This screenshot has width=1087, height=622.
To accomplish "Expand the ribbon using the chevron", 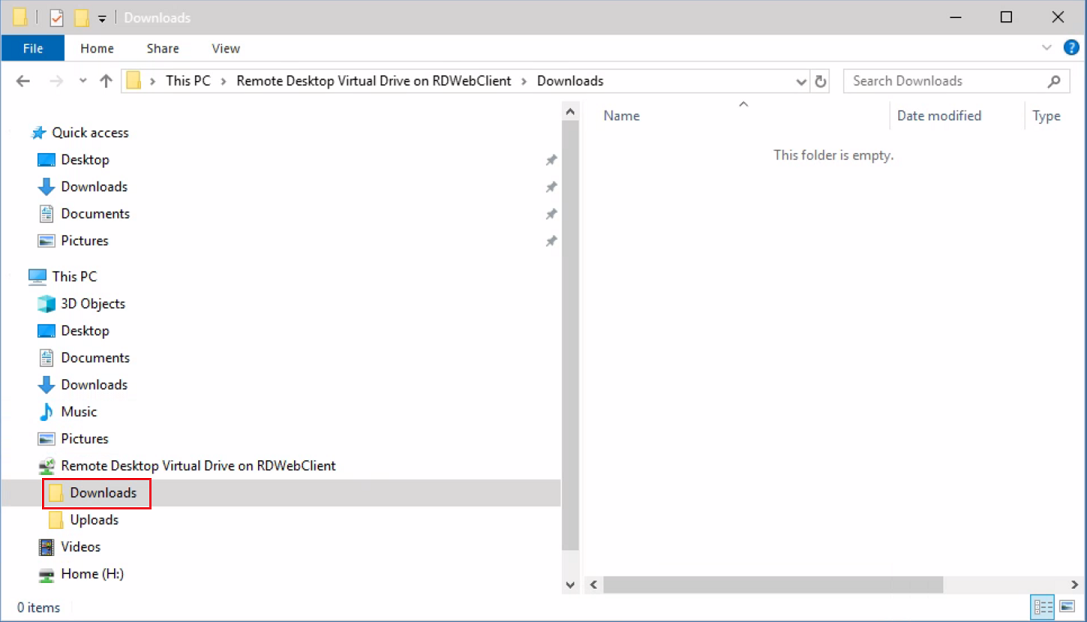I will (1047, 48).
